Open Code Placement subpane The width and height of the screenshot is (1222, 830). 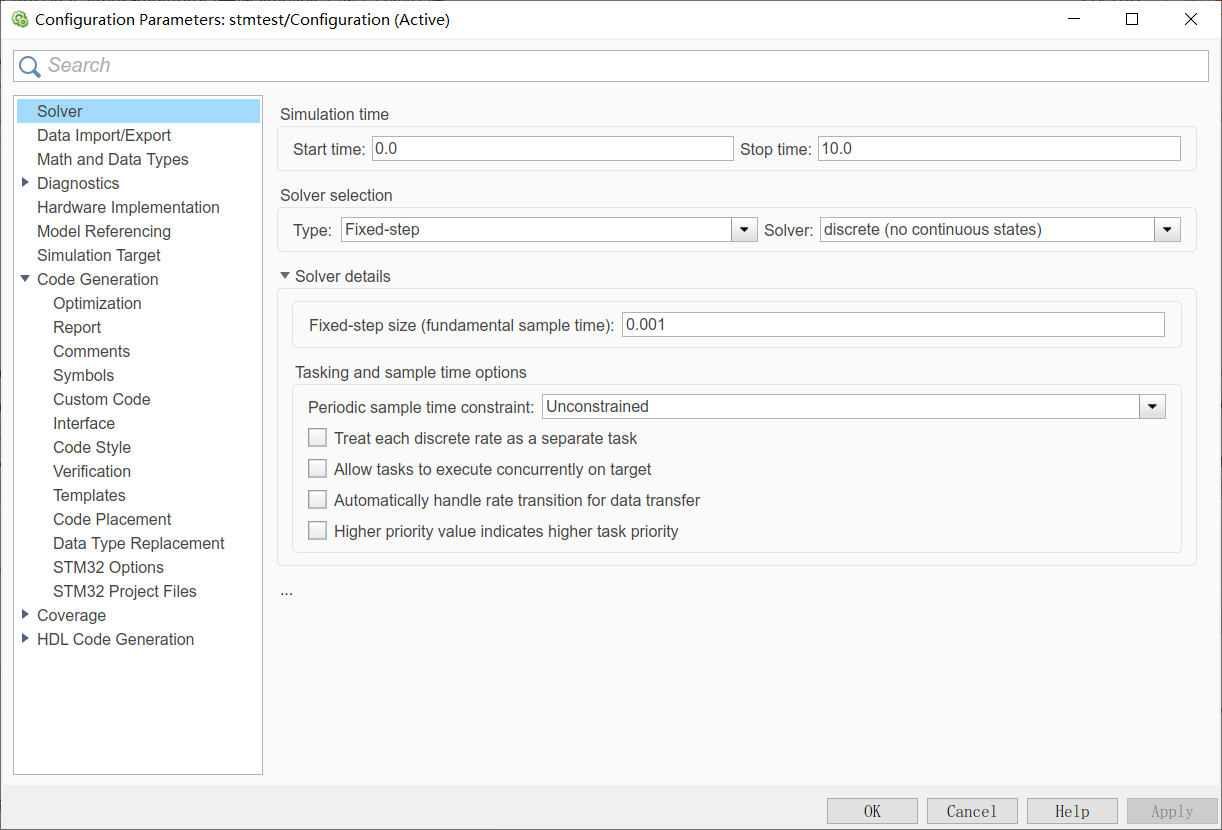coord(112,519)
